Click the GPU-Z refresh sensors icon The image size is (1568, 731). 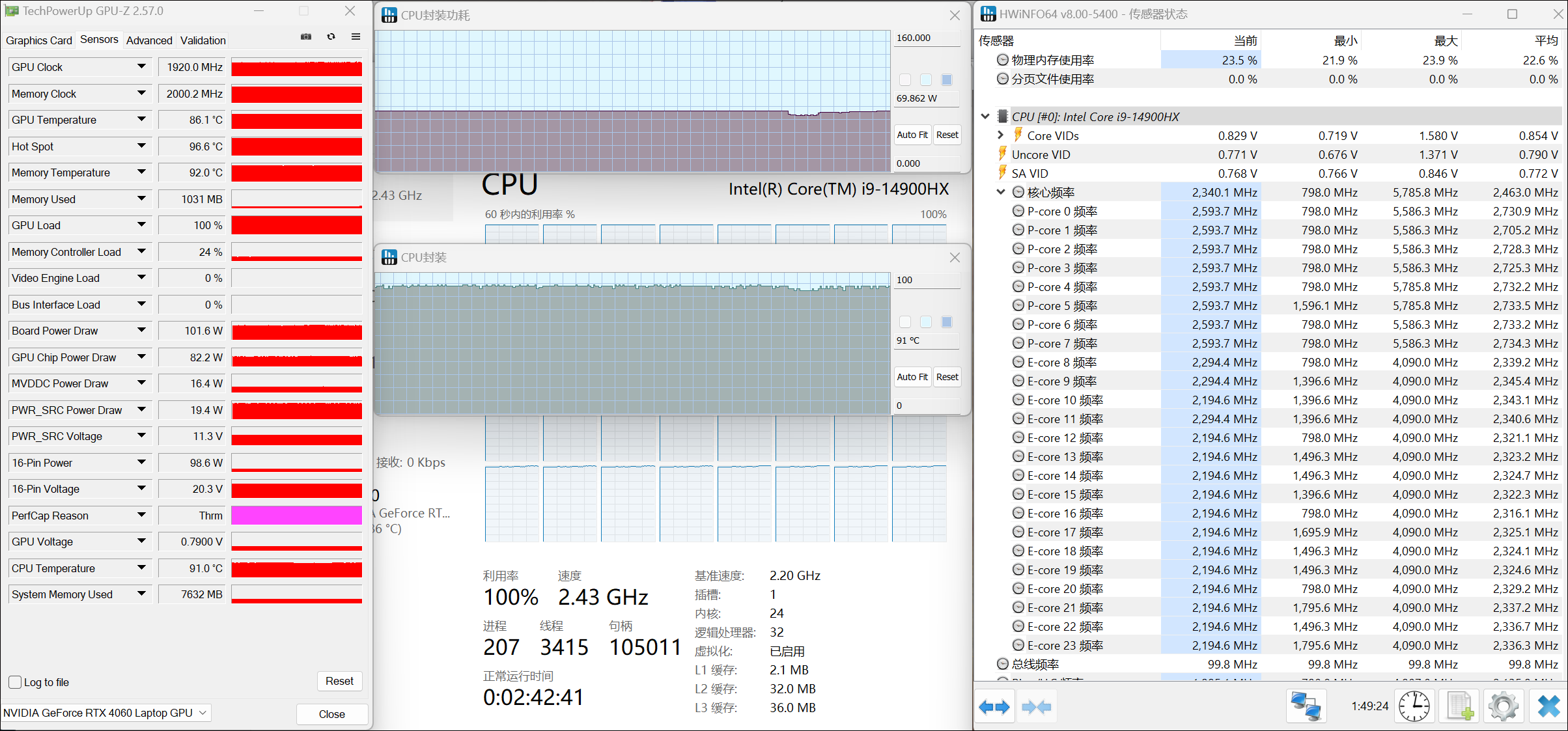click(331, 37)
